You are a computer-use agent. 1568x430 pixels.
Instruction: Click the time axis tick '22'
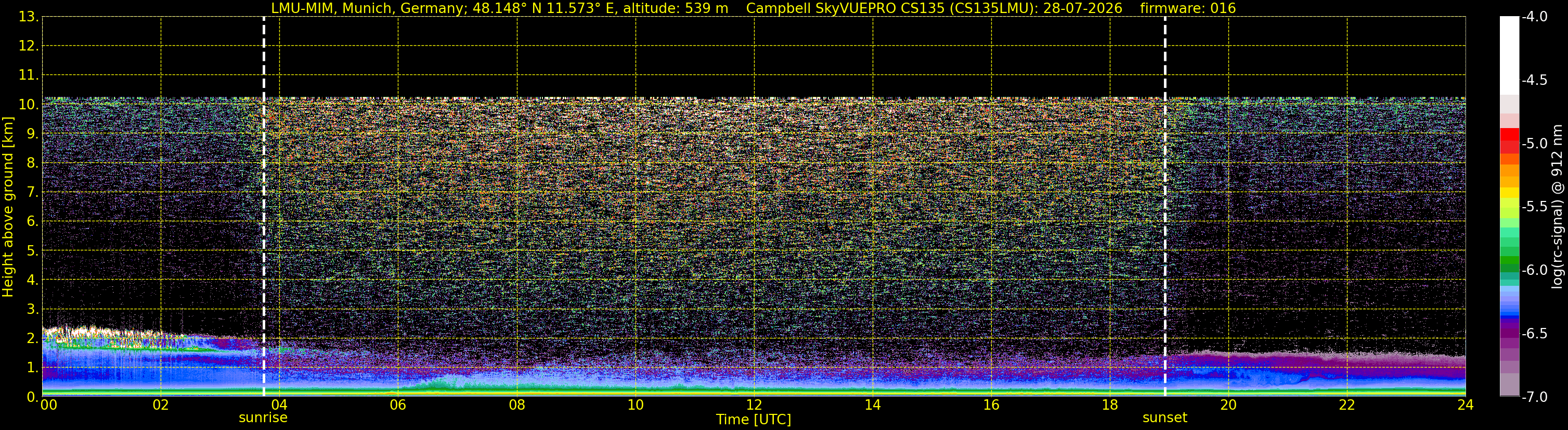[x=1347, y=405]
